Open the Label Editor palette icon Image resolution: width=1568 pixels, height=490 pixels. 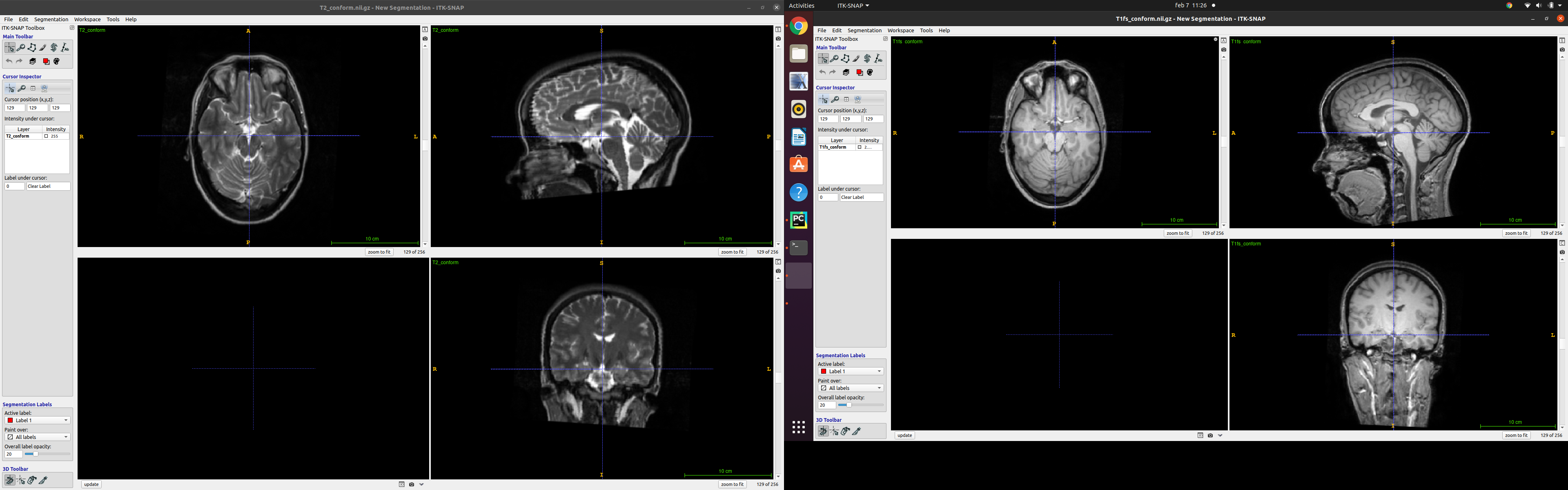[x=57, y=61]
